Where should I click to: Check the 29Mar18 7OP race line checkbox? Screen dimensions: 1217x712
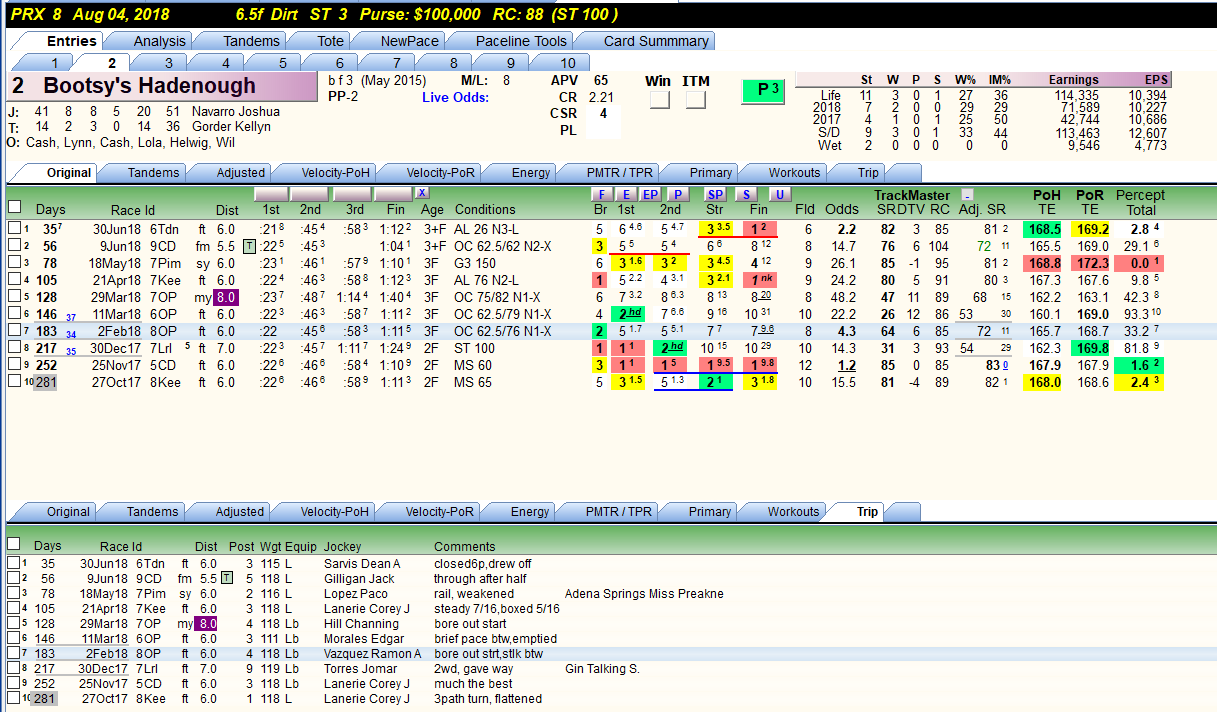(x=13, y=297)
